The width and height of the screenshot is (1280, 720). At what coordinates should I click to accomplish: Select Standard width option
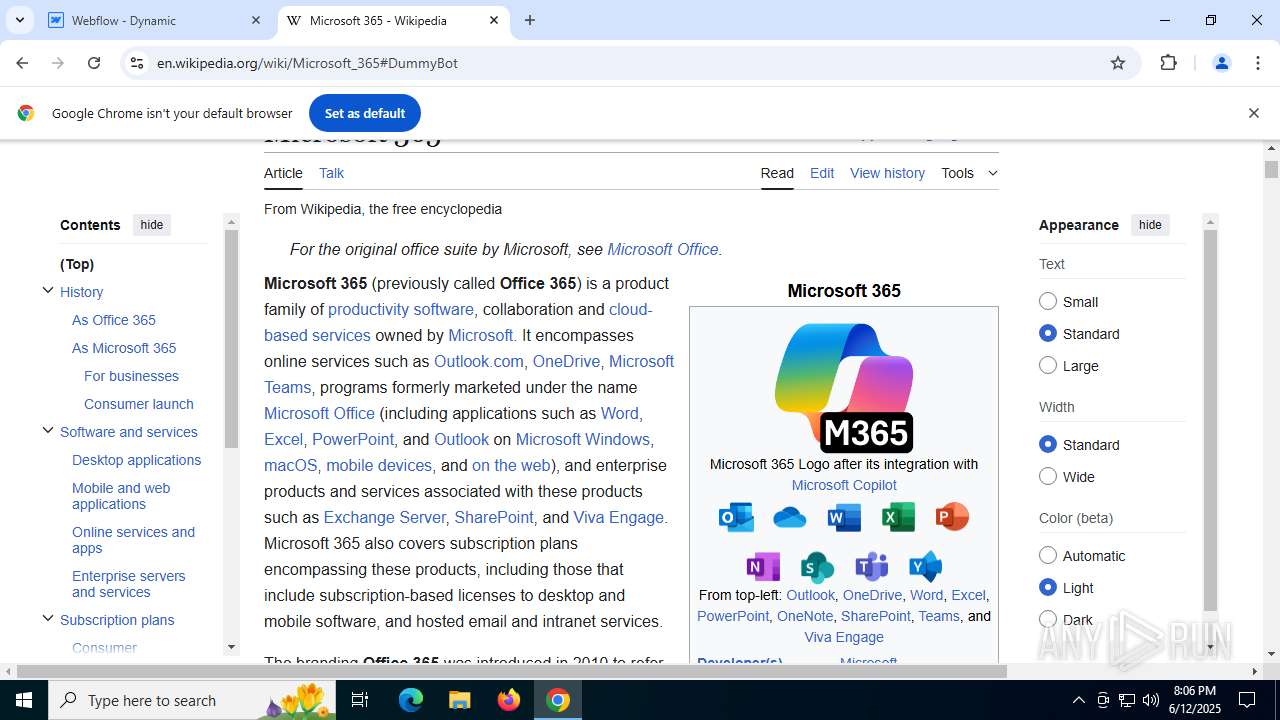coord(1048,444)
